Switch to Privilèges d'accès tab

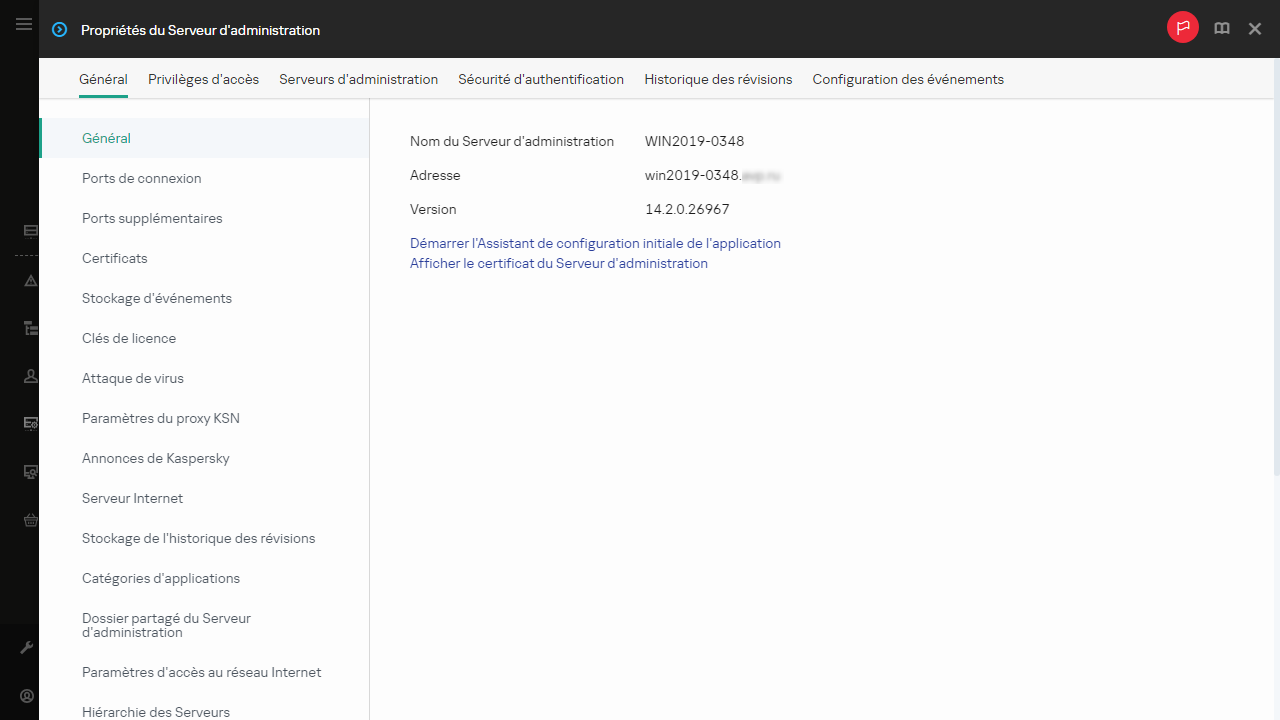pyautogui.click(x=203, y=79)
